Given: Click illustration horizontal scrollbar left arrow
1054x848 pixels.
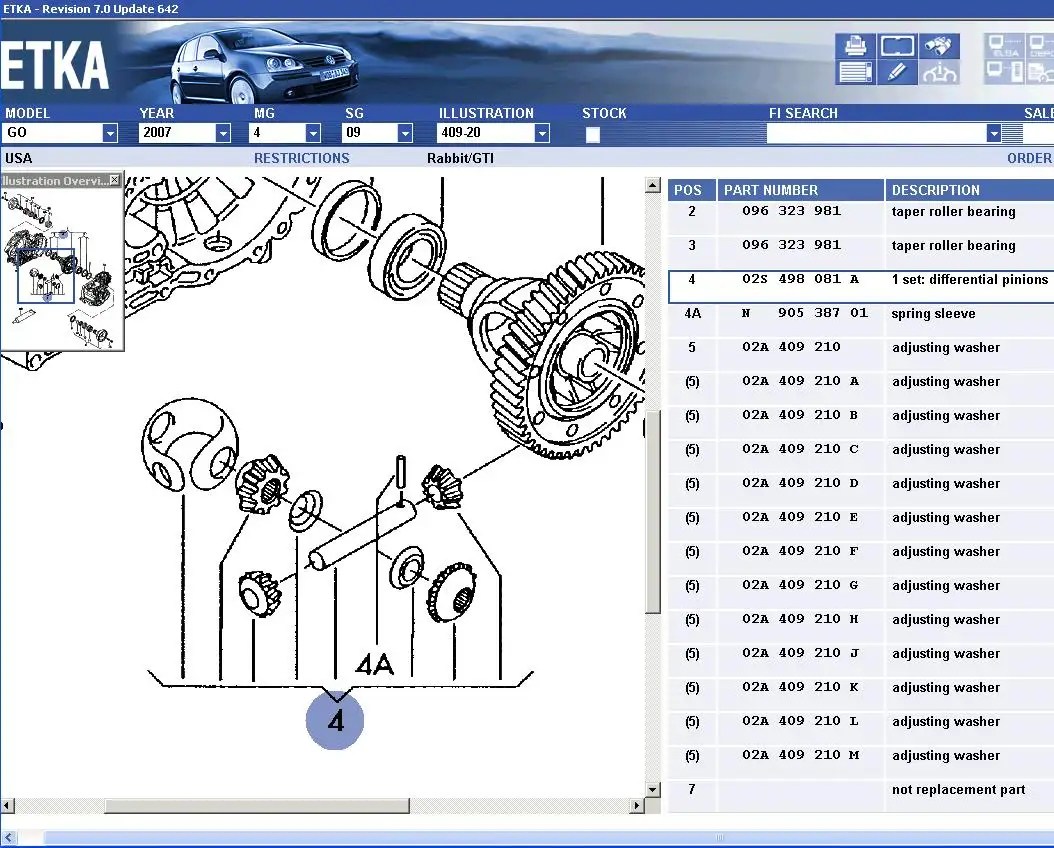Looking at the screenshot, I should pos(7,805).
